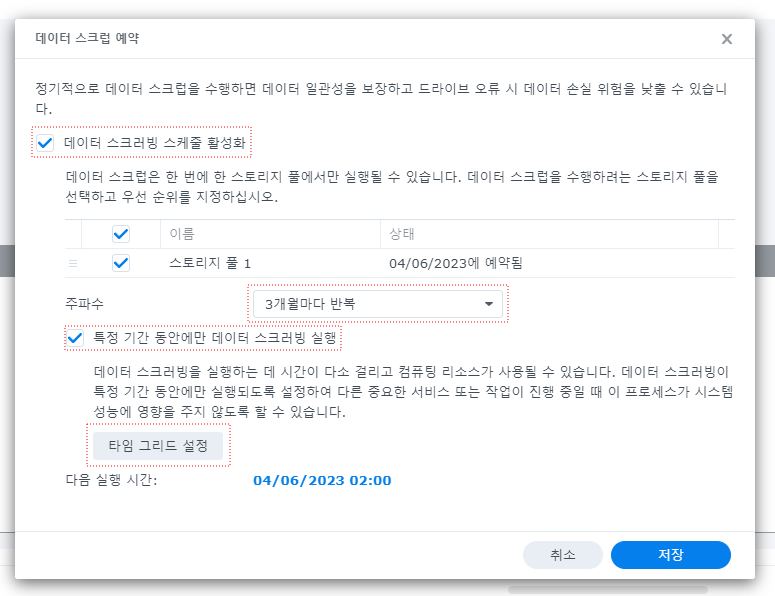775x596 pixels.
Task: Click the next run time 04/06/2023 02:00
Action: [x=322, y=480]
